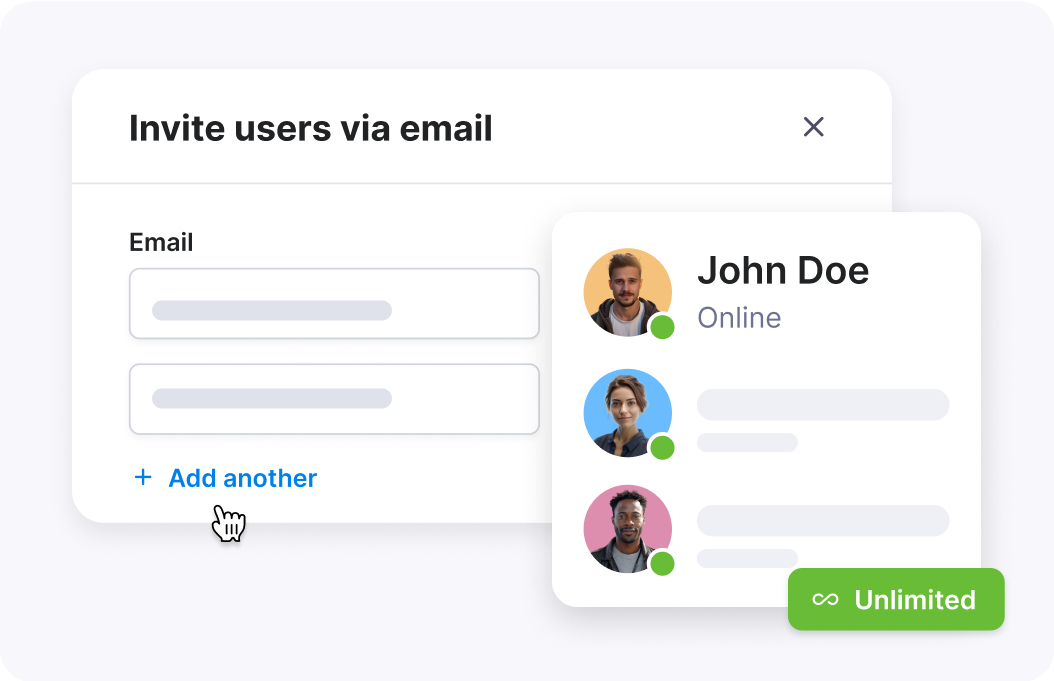The width and height of the screenshot is (1054, 681).
Task: Click John Doe's green online status dot
Action: click(x=662, y=327)
